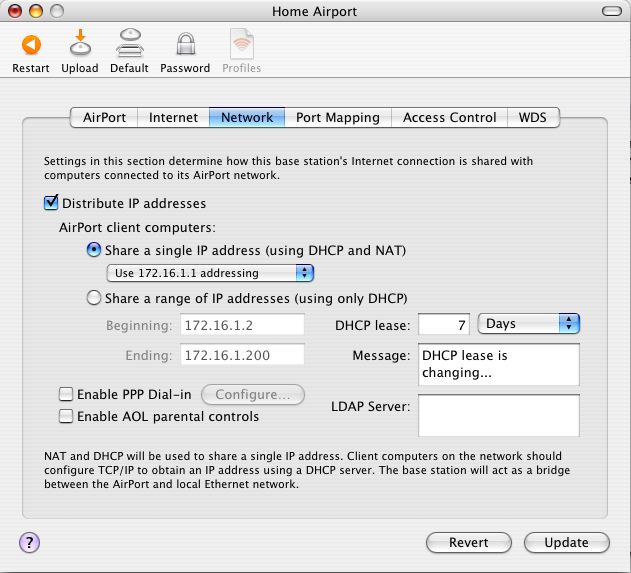631x573 pixels.
Task: Click the Configure... button
Action: click(x=253, y=394)
